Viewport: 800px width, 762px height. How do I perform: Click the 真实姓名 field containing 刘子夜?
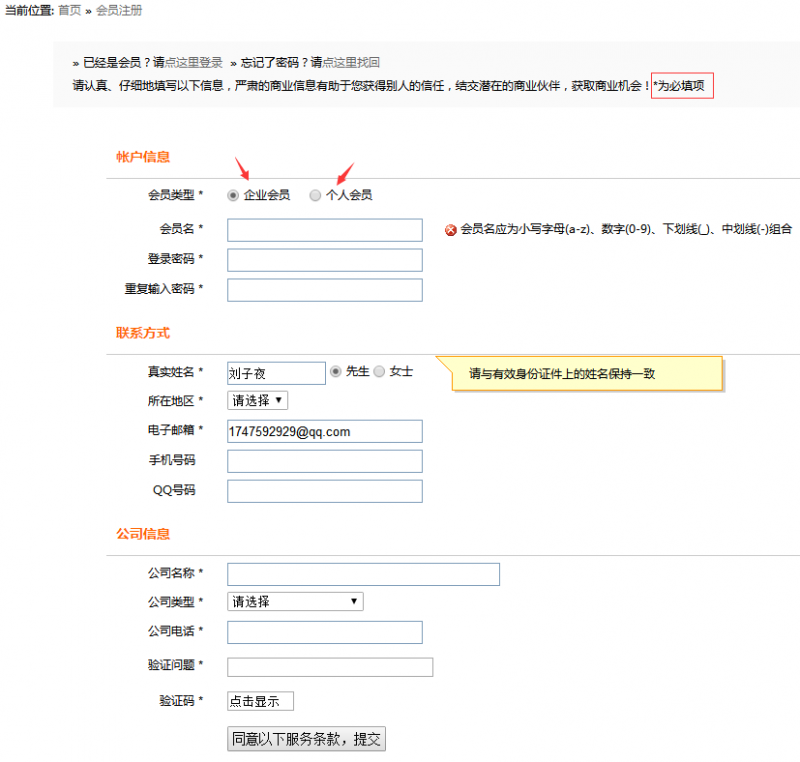tap(277, 373)
